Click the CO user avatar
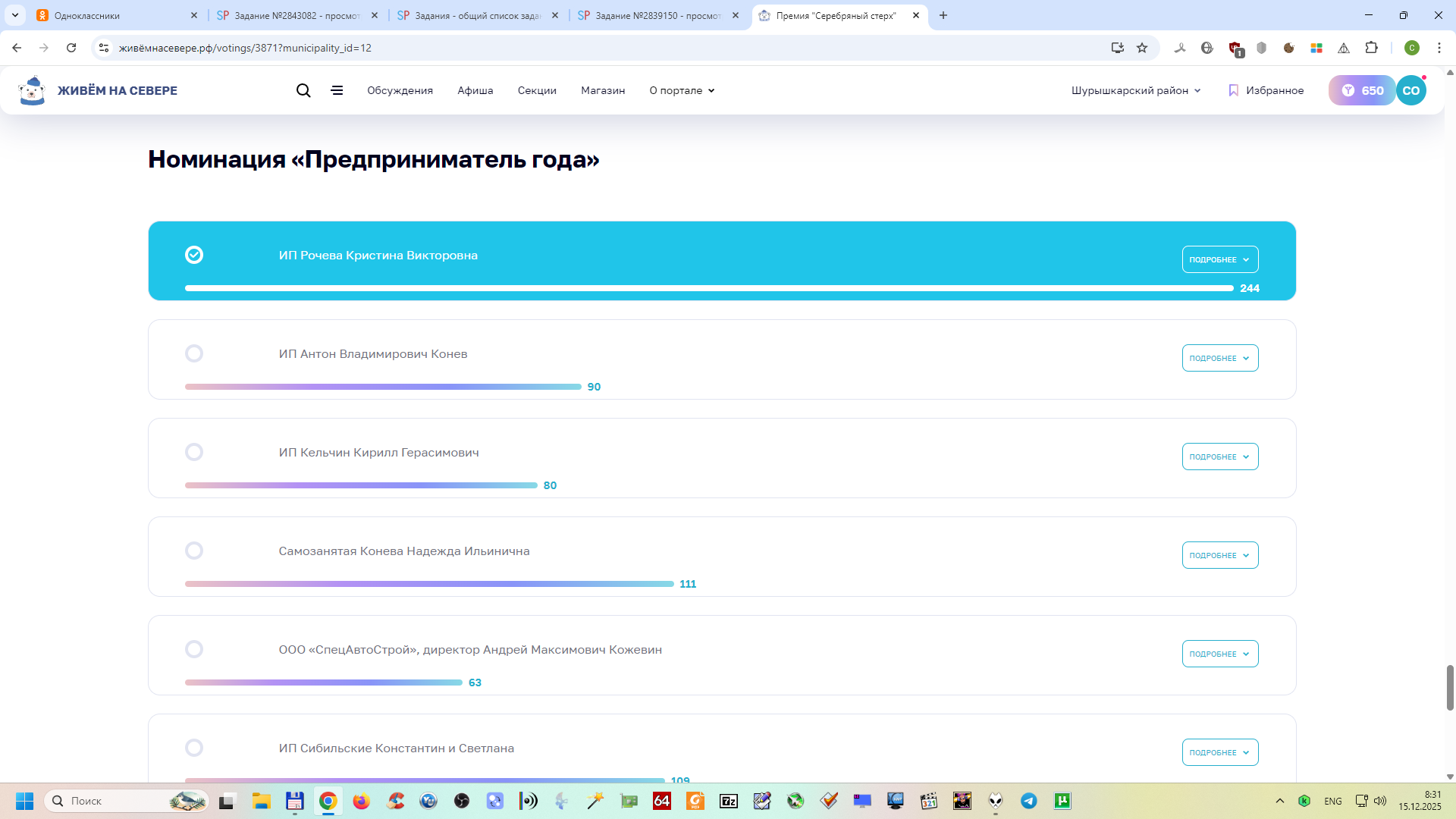 1410,90
